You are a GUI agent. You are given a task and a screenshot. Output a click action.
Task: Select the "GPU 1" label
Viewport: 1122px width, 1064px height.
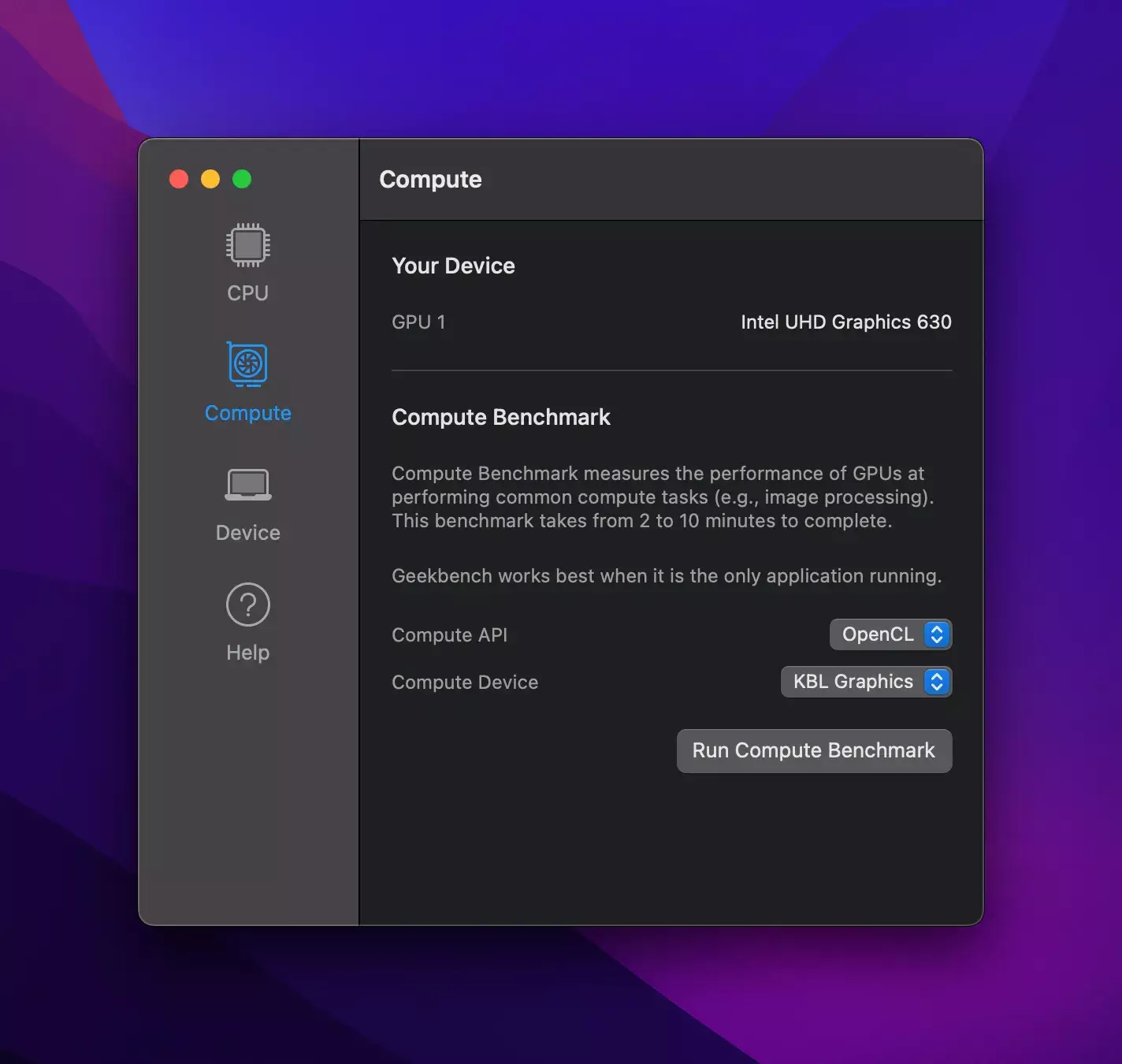(x=418, y=322)
